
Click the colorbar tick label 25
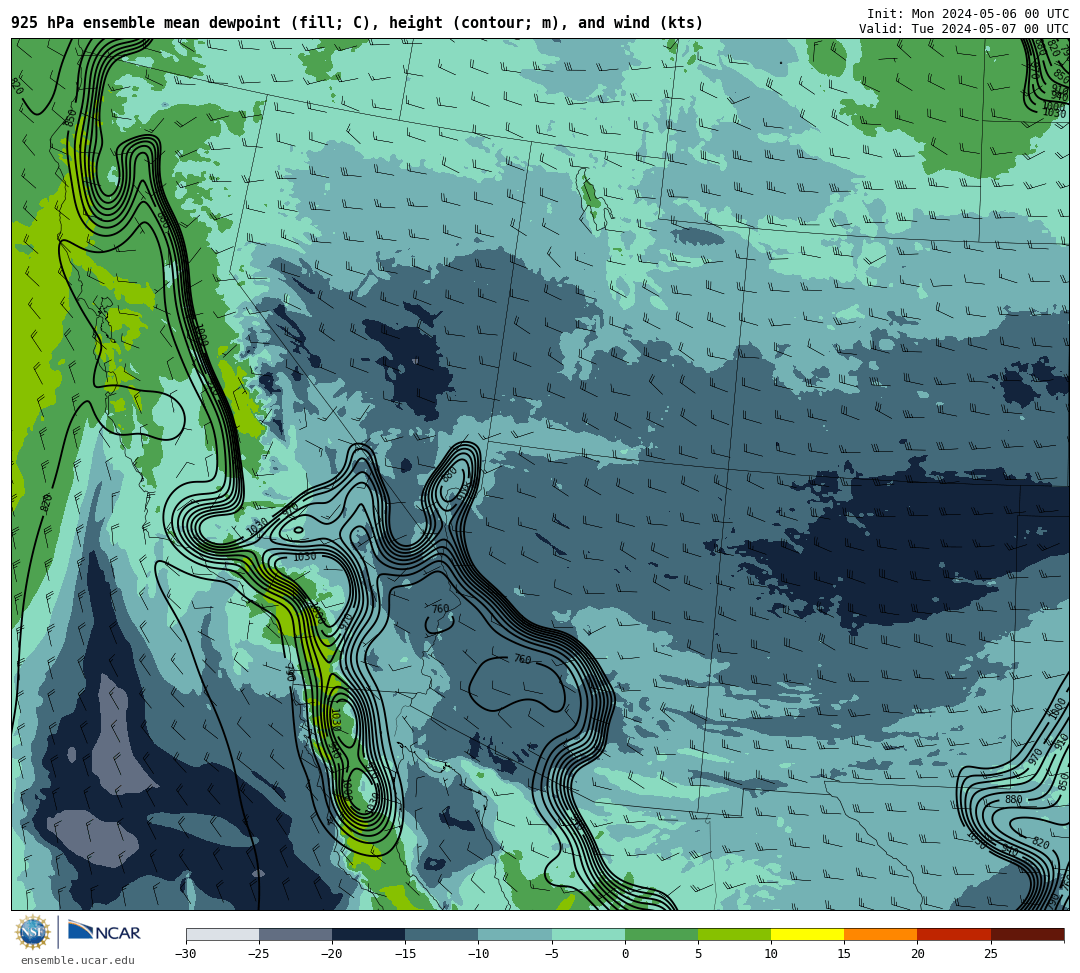[x=991, y=954]
